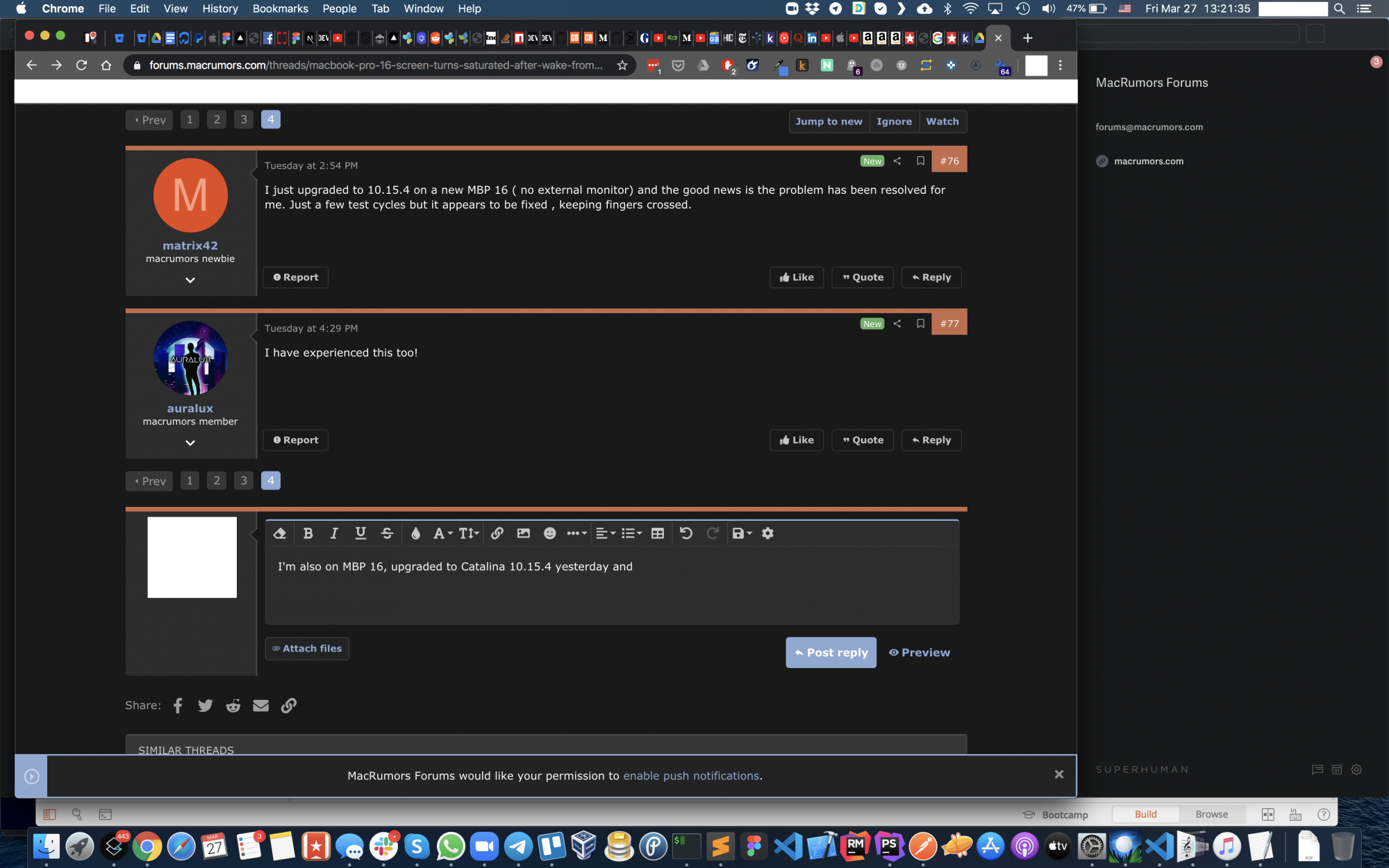Screen dimensions: 1389x868
Task: Ignore this thread
Action: (x=895, y=122)
